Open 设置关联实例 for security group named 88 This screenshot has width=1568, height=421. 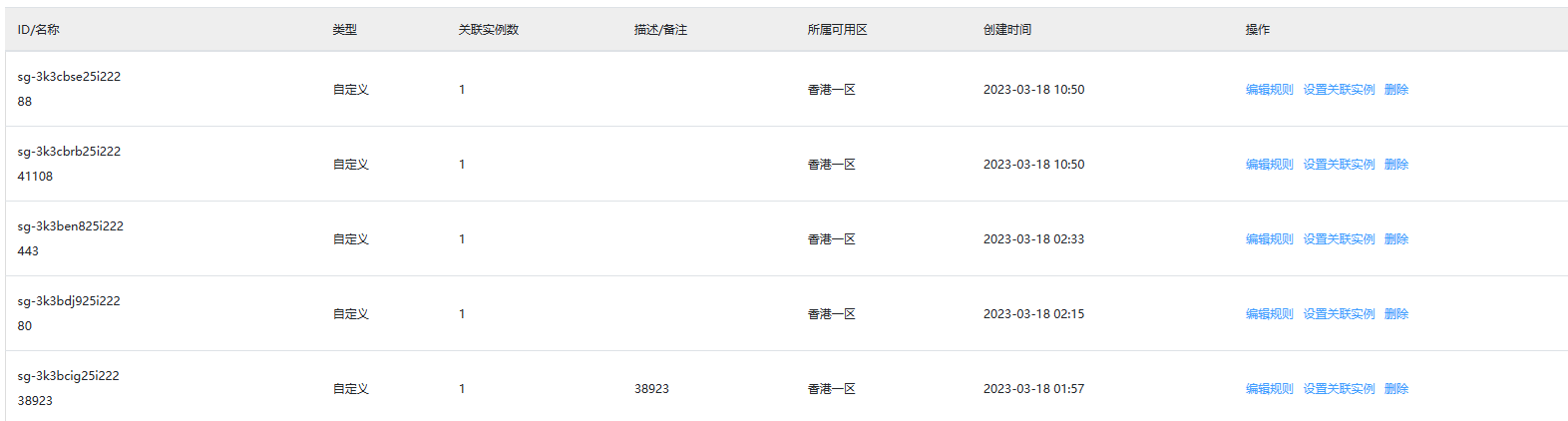(1339, 90)
